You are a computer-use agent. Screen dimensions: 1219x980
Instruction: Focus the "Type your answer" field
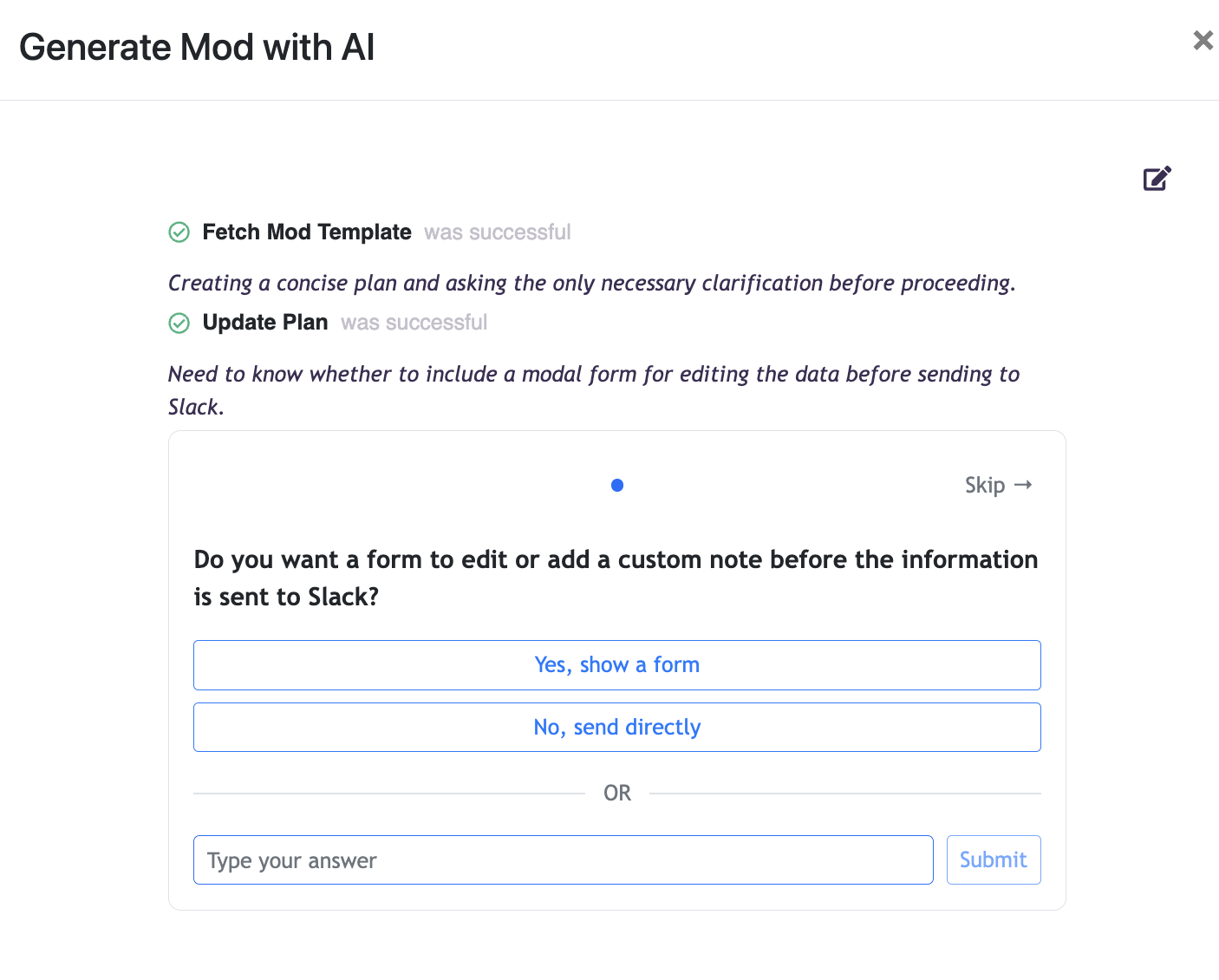pos(563,860)
